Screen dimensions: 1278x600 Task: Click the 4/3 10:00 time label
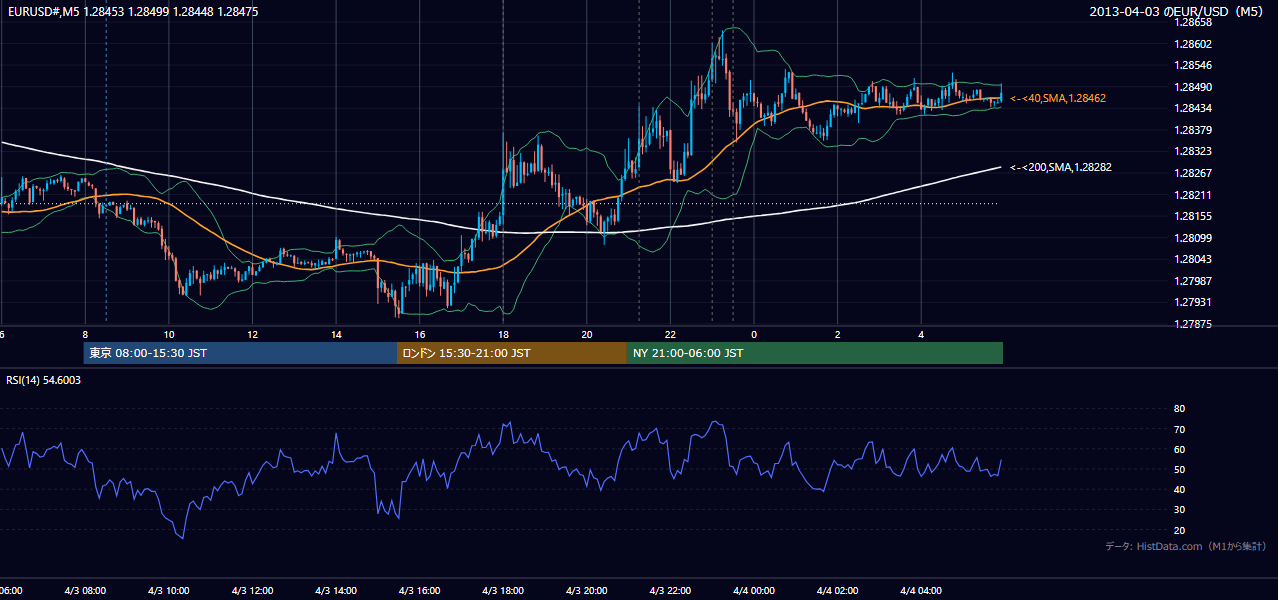pos(169,590)
